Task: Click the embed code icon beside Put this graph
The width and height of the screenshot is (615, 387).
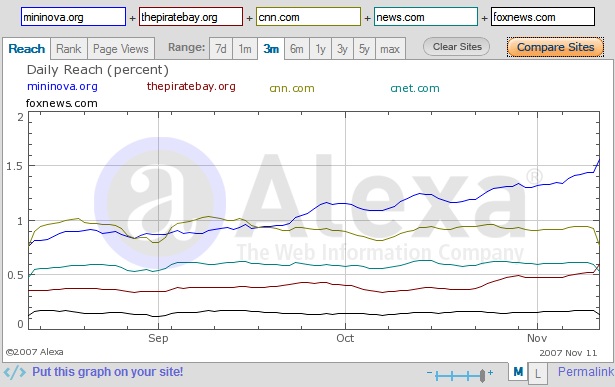Action: coord(15,372)
